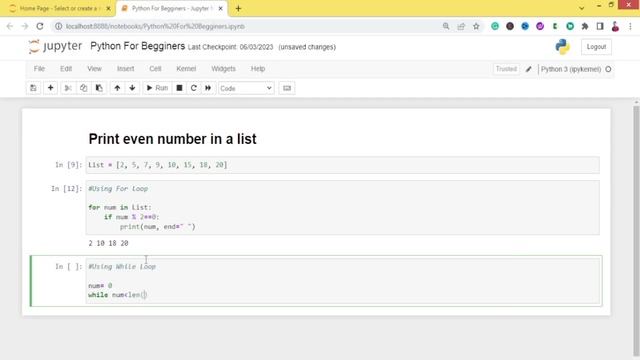Open the browser profile avatar
The image size is (640, 360).
click(x=615, y=26)
